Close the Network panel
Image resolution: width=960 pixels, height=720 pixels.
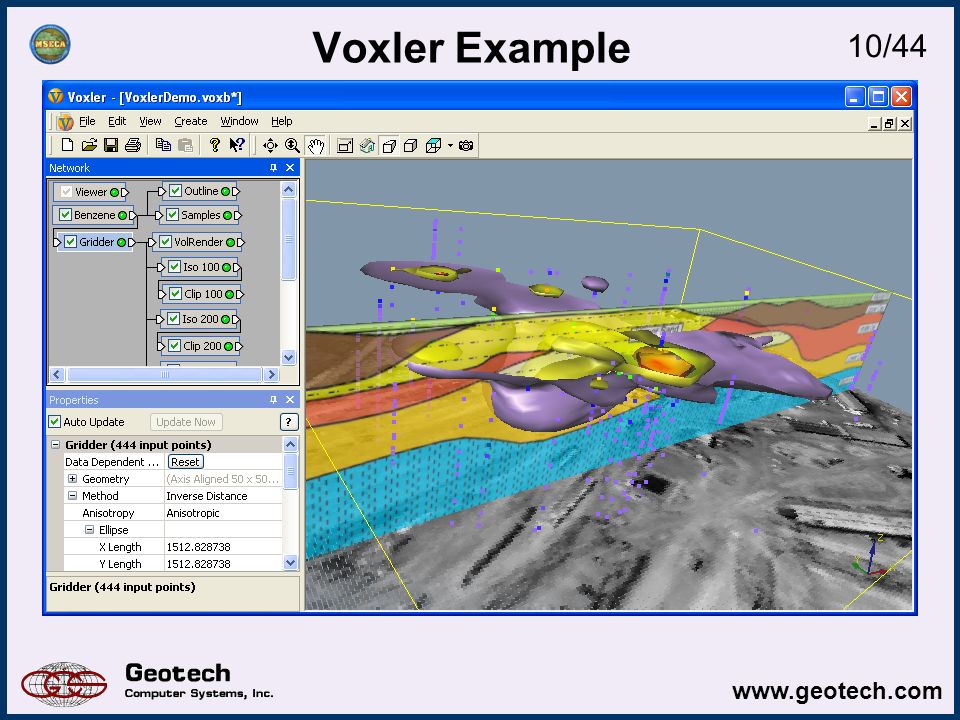pyautogui.click(x=290, y=168)
